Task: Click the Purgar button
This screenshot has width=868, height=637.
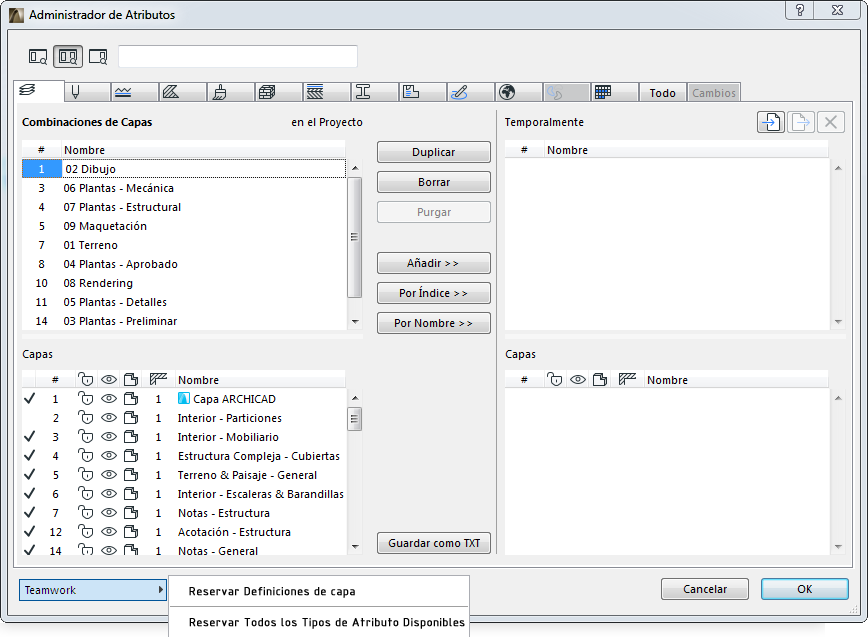Action: pyautogui.click(x=433, y=212)
